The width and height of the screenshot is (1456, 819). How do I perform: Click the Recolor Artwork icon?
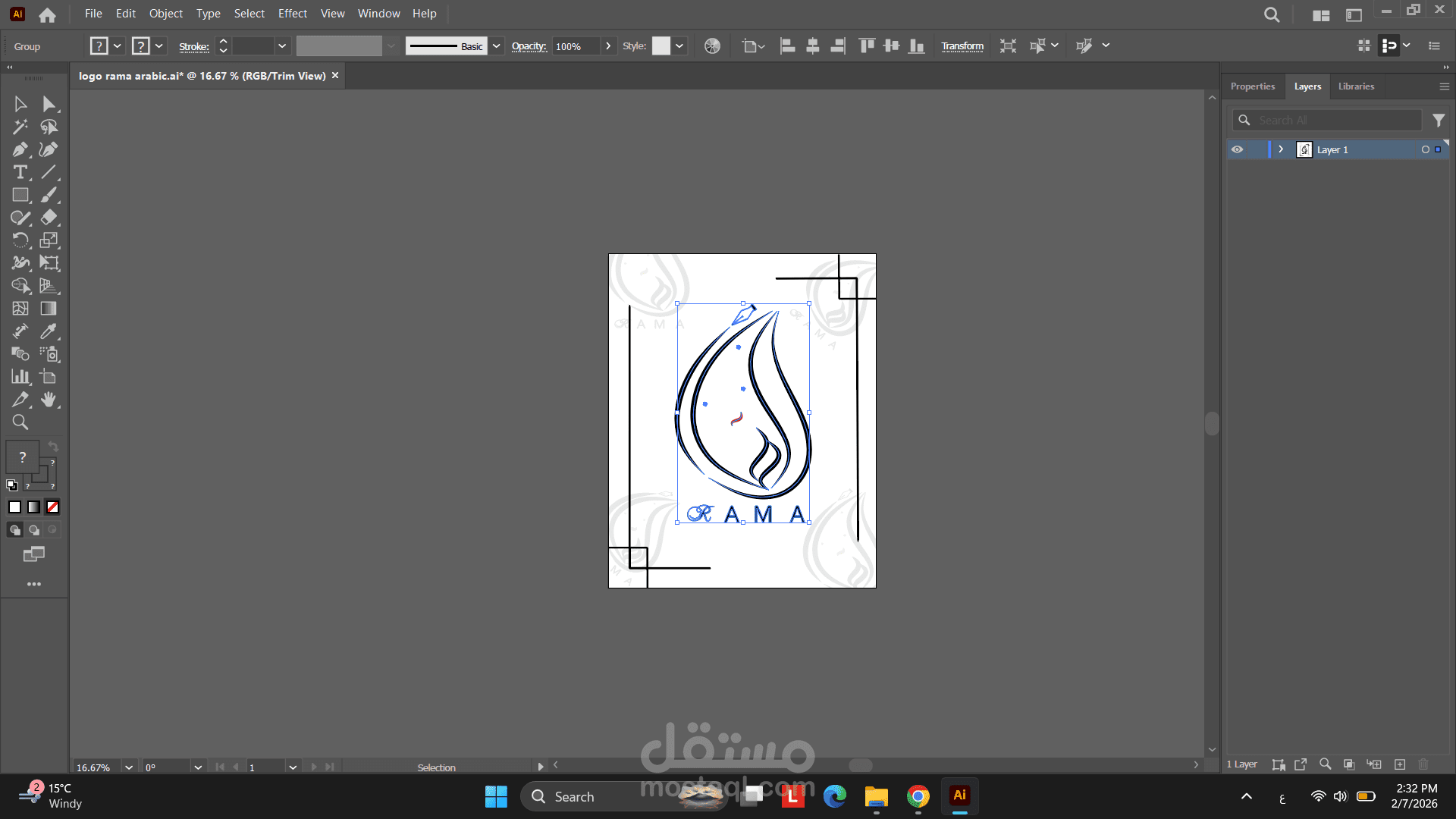click(x=712, y=46)
